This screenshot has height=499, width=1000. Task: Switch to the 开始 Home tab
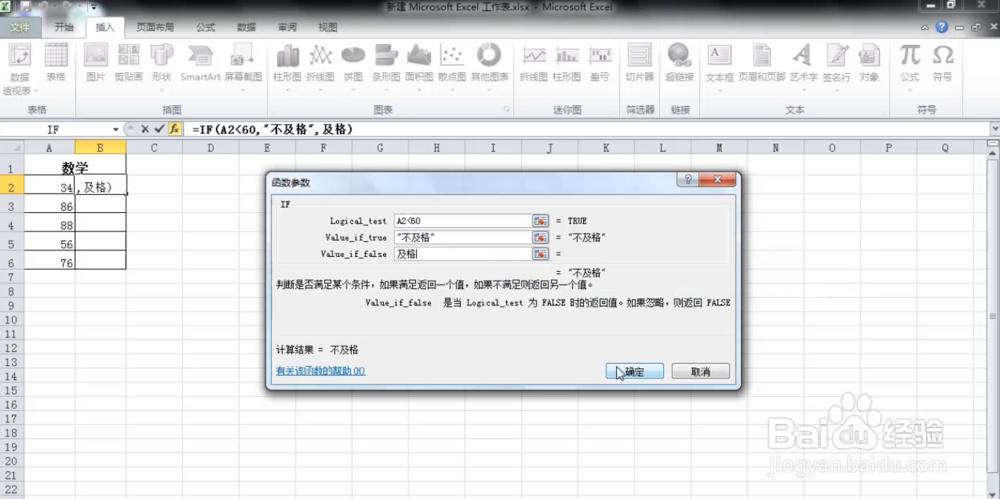(64, 27)
